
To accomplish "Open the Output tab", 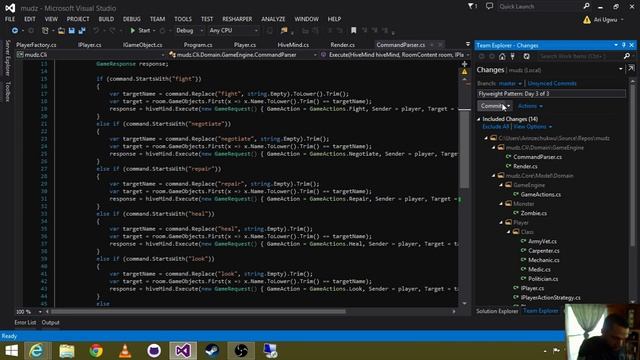I will pos(50,323).
